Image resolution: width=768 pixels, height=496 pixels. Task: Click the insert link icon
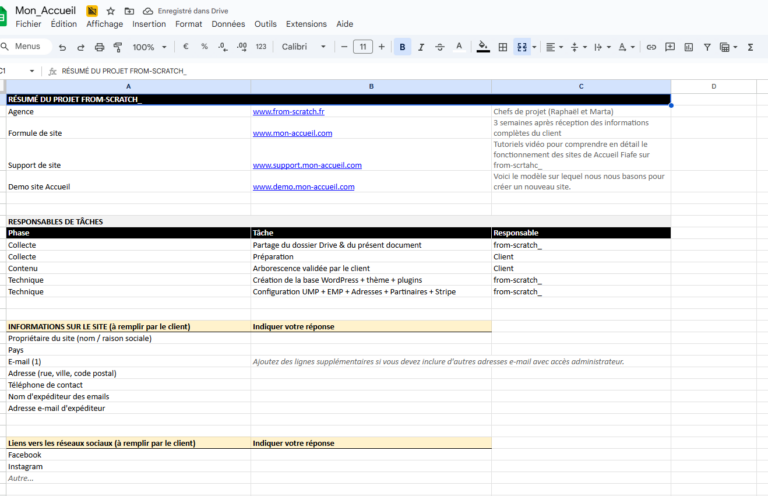(x=651, y=47)
